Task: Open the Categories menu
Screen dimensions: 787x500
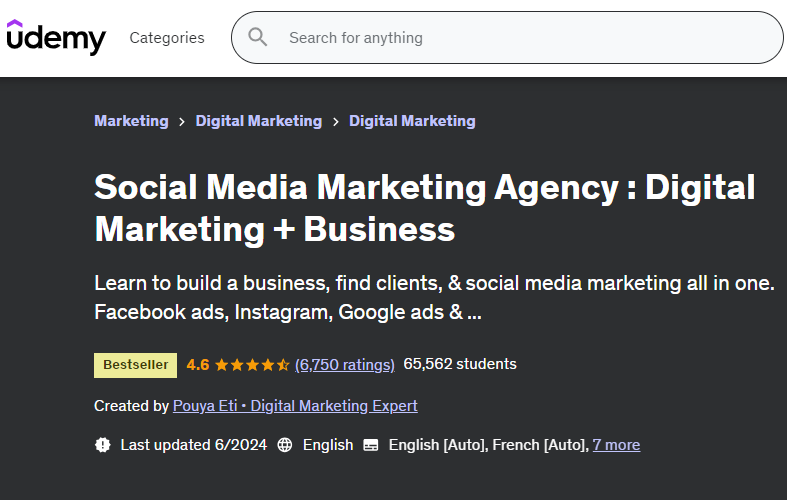Action: (167, 38)
